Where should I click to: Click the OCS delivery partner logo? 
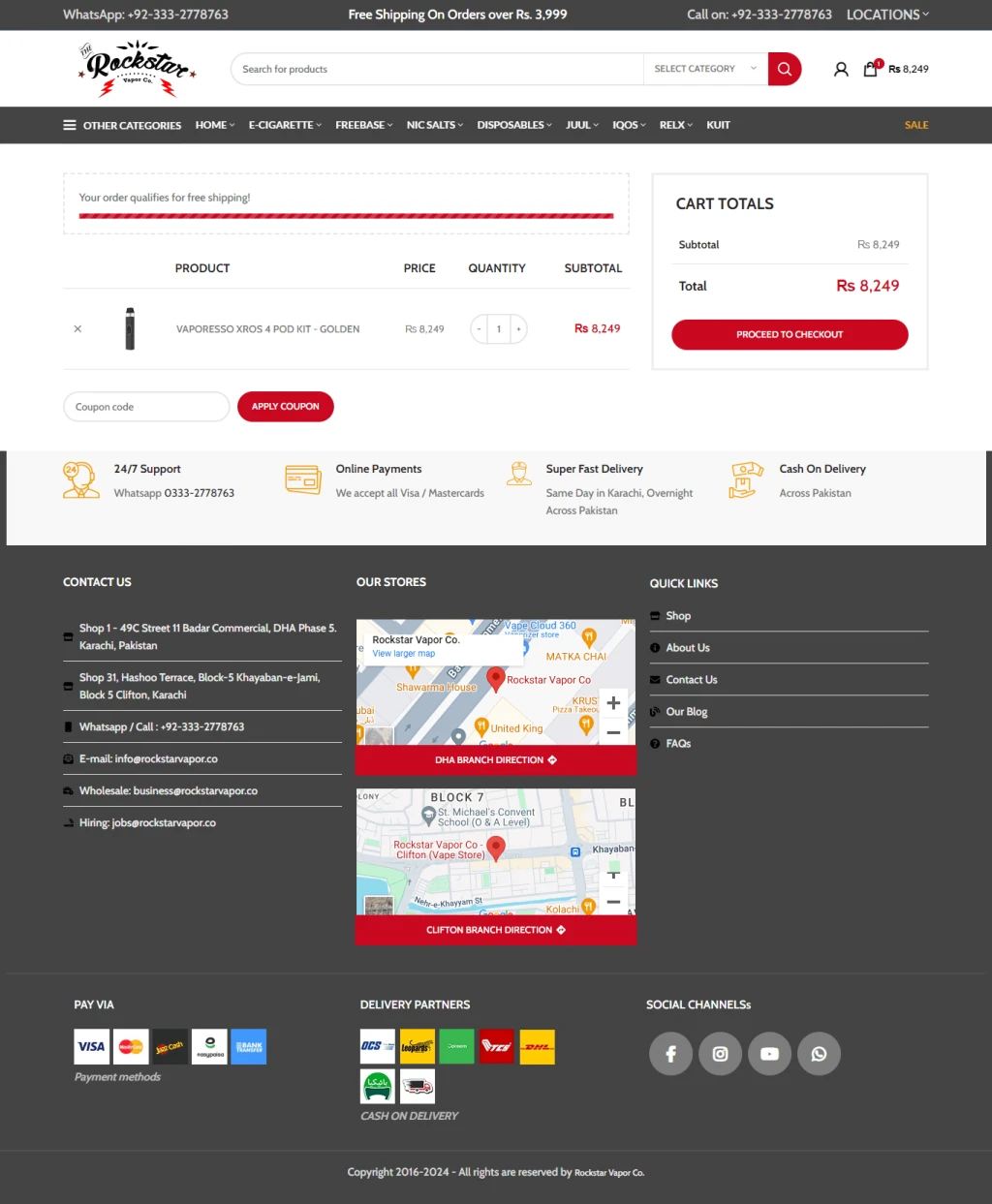378,1046
